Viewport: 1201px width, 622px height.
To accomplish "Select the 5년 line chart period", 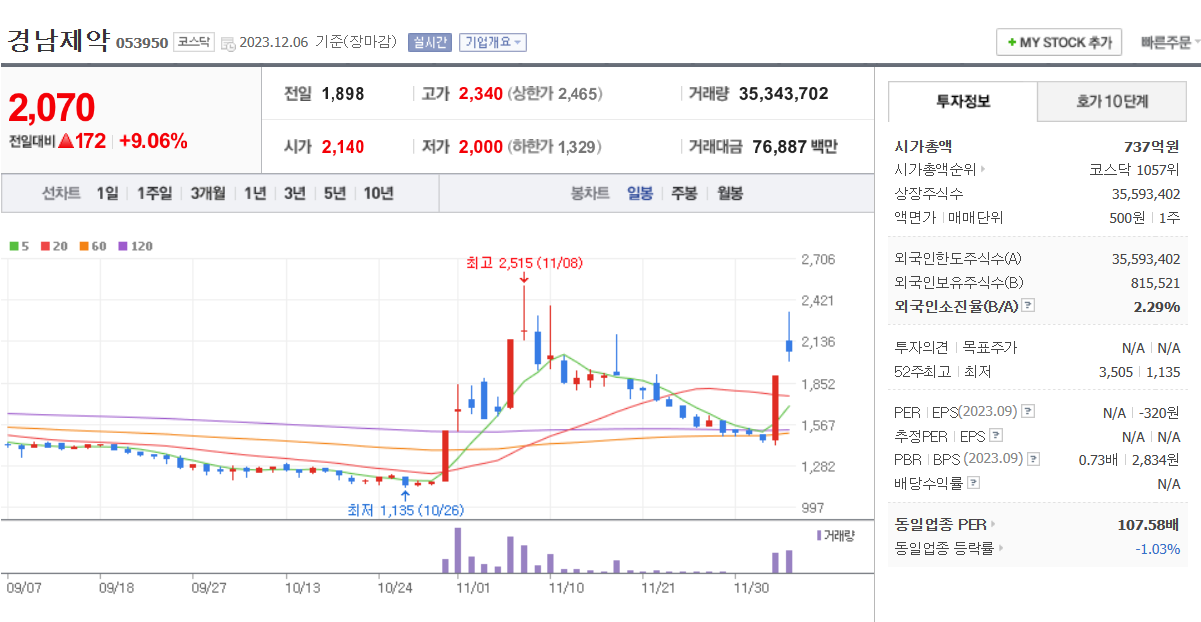I will (x=334, y=194).
